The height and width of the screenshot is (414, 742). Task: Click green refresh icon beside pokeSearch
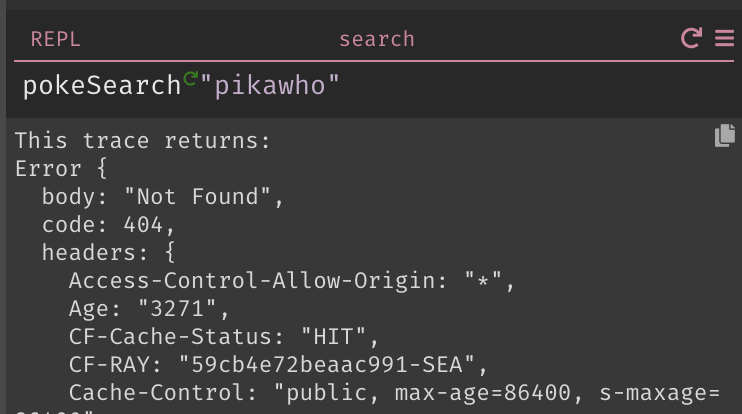tap(190, 79)
